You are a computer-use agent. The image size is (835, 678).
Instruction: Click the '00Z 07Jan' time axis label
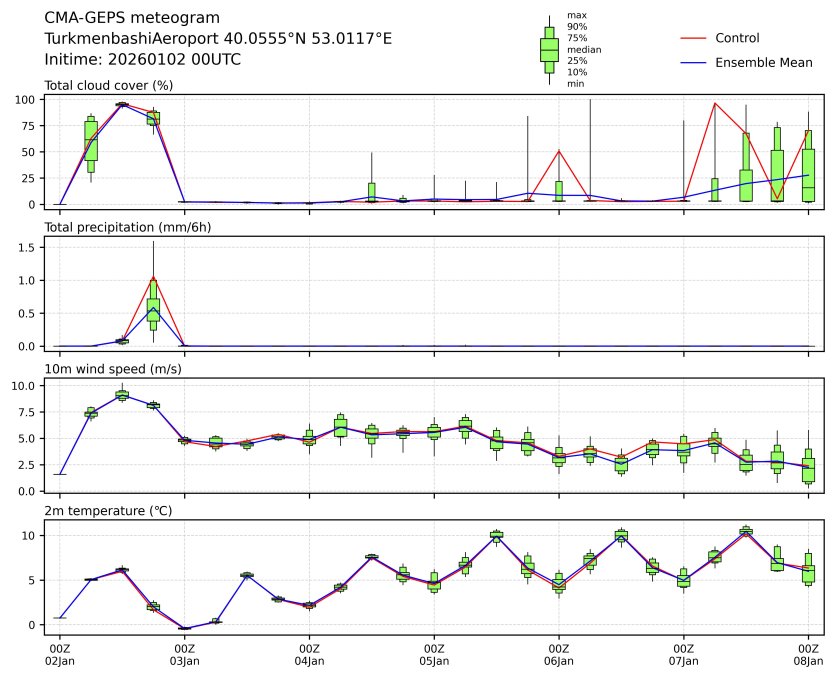(684, 654)
